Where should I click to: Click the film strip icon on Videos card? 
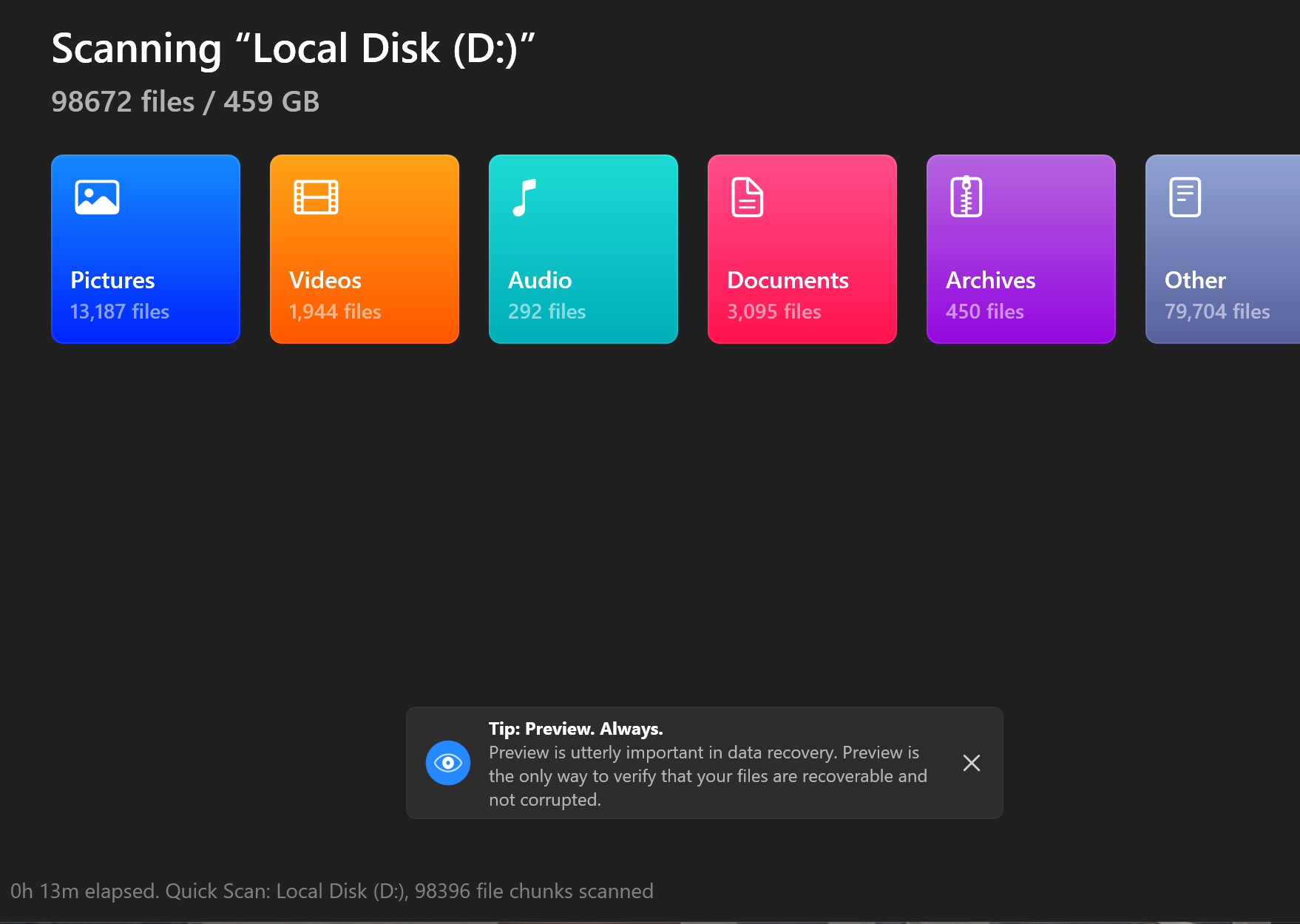click(316, 197)
